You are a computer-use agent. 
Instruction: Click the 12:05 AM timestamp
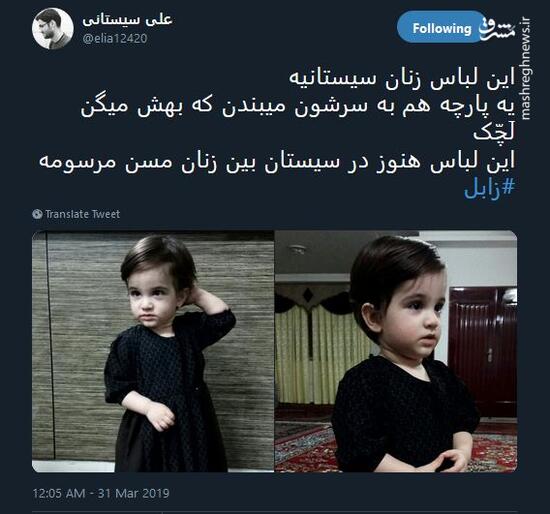click(59, 493)
